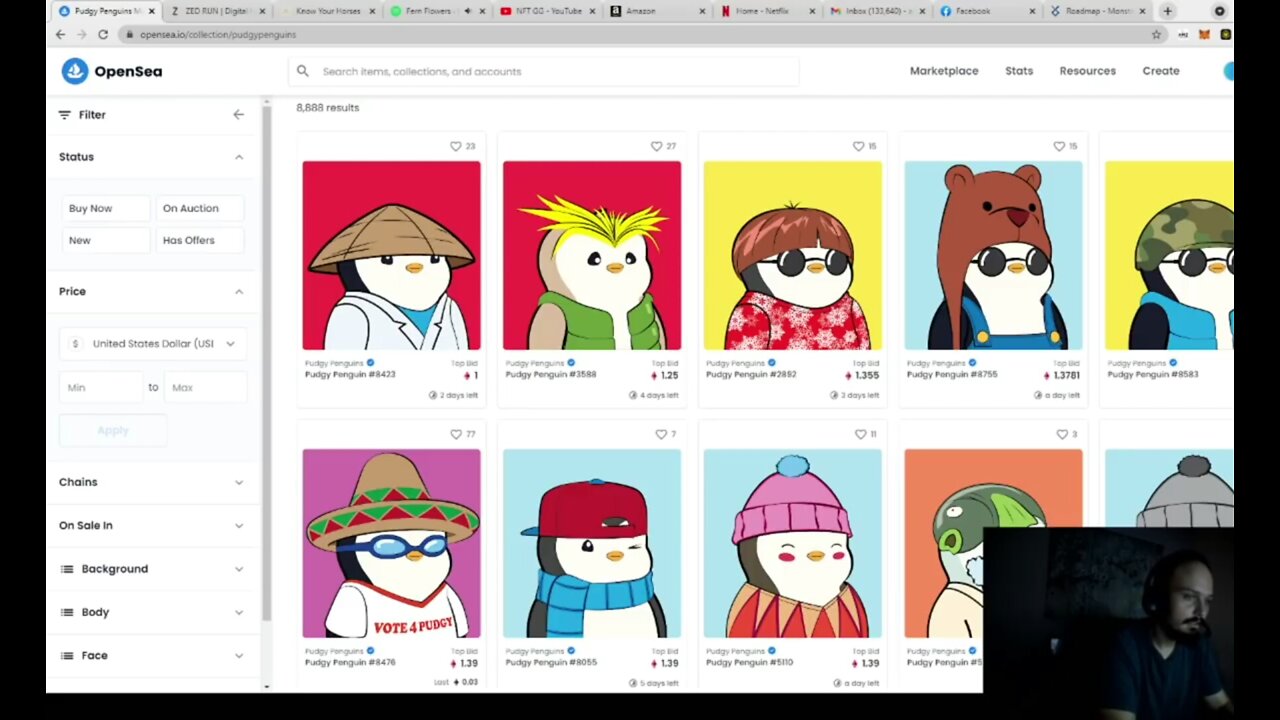Click the browser forward arrow
Screen dimensions: 1280x720
pyautogui.click(x=81, y=34)
